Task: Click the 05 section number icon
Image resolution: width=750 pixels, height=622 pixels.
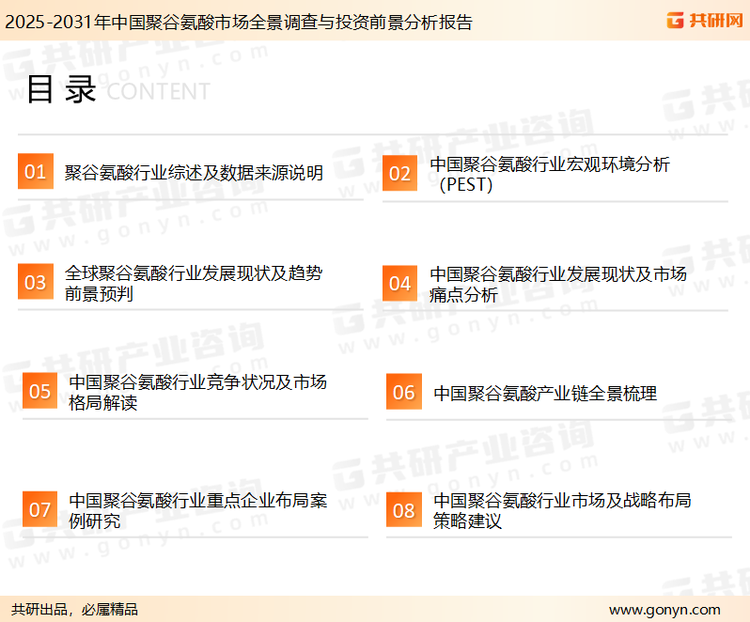Action: [x=40, y=391]
